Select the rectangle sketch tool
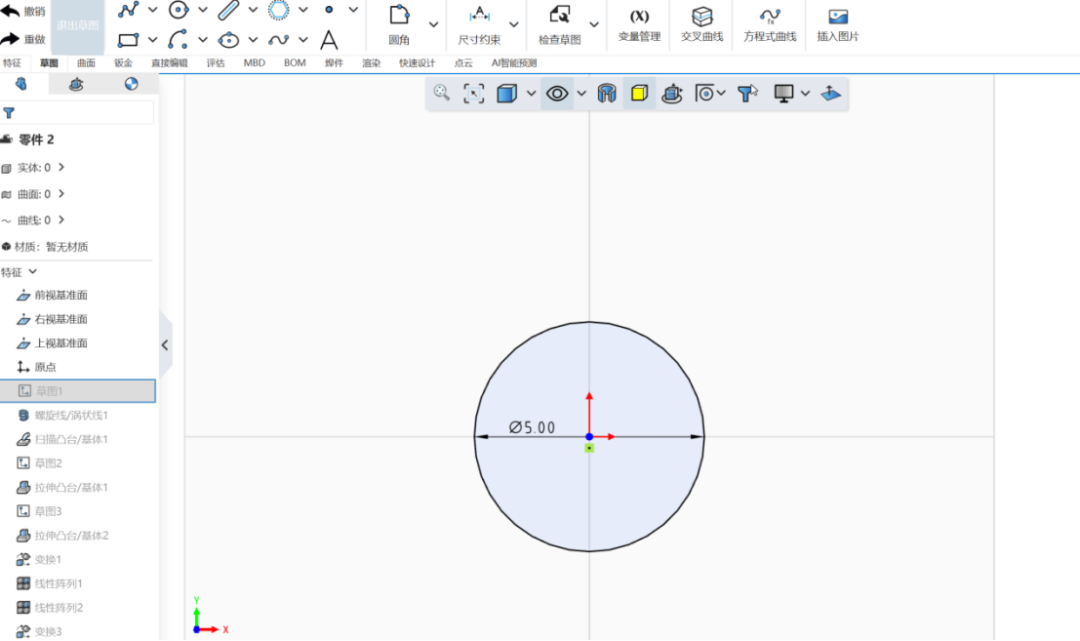1080x641 pixels. [128, 40]
